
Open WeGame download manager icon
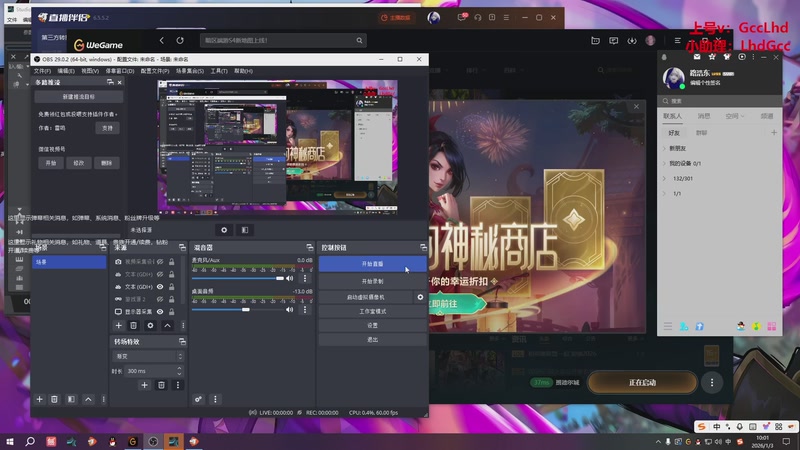point(632,41)
